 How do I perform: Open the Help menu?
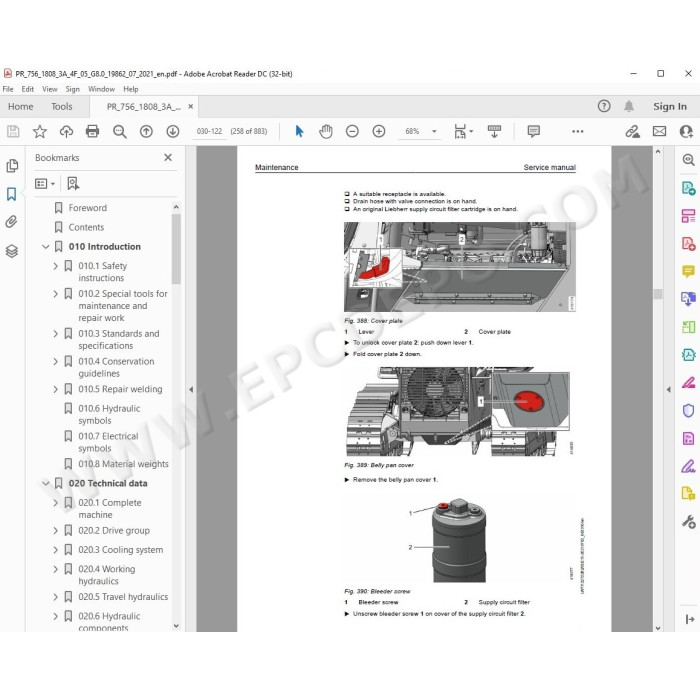tap(131, 89)
